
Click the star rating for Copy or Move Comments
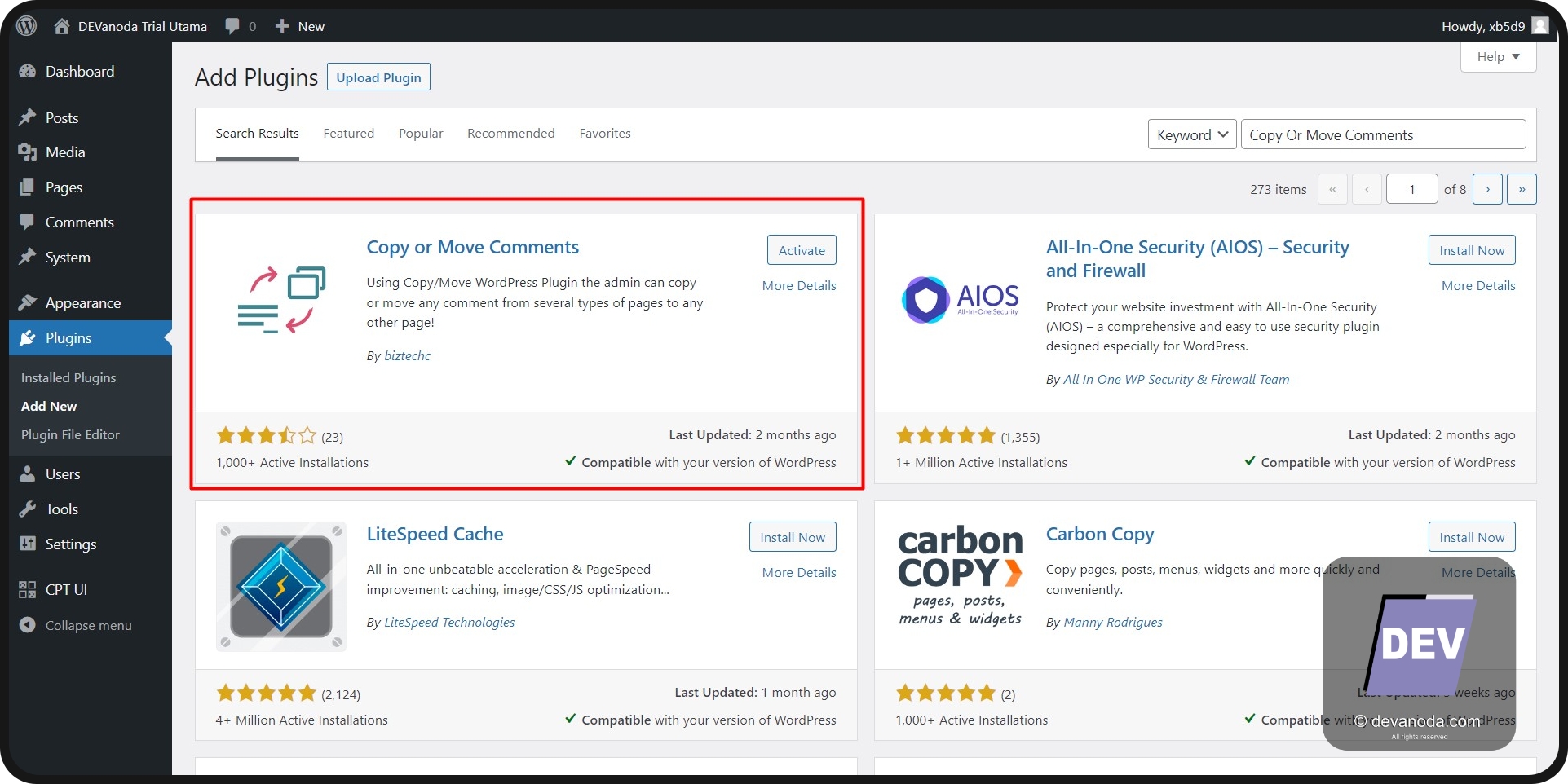pos(266,436)
